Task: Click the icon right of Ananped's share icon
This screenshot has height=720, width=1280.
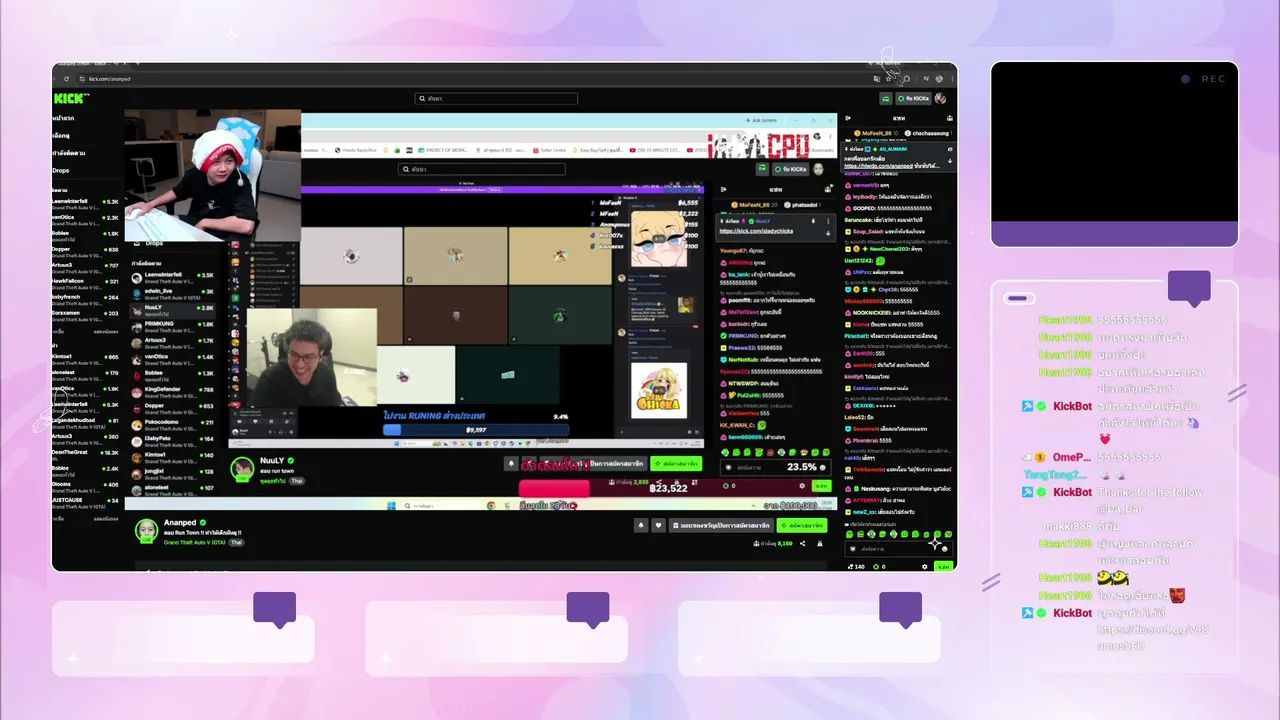Action: coord(820,544)
